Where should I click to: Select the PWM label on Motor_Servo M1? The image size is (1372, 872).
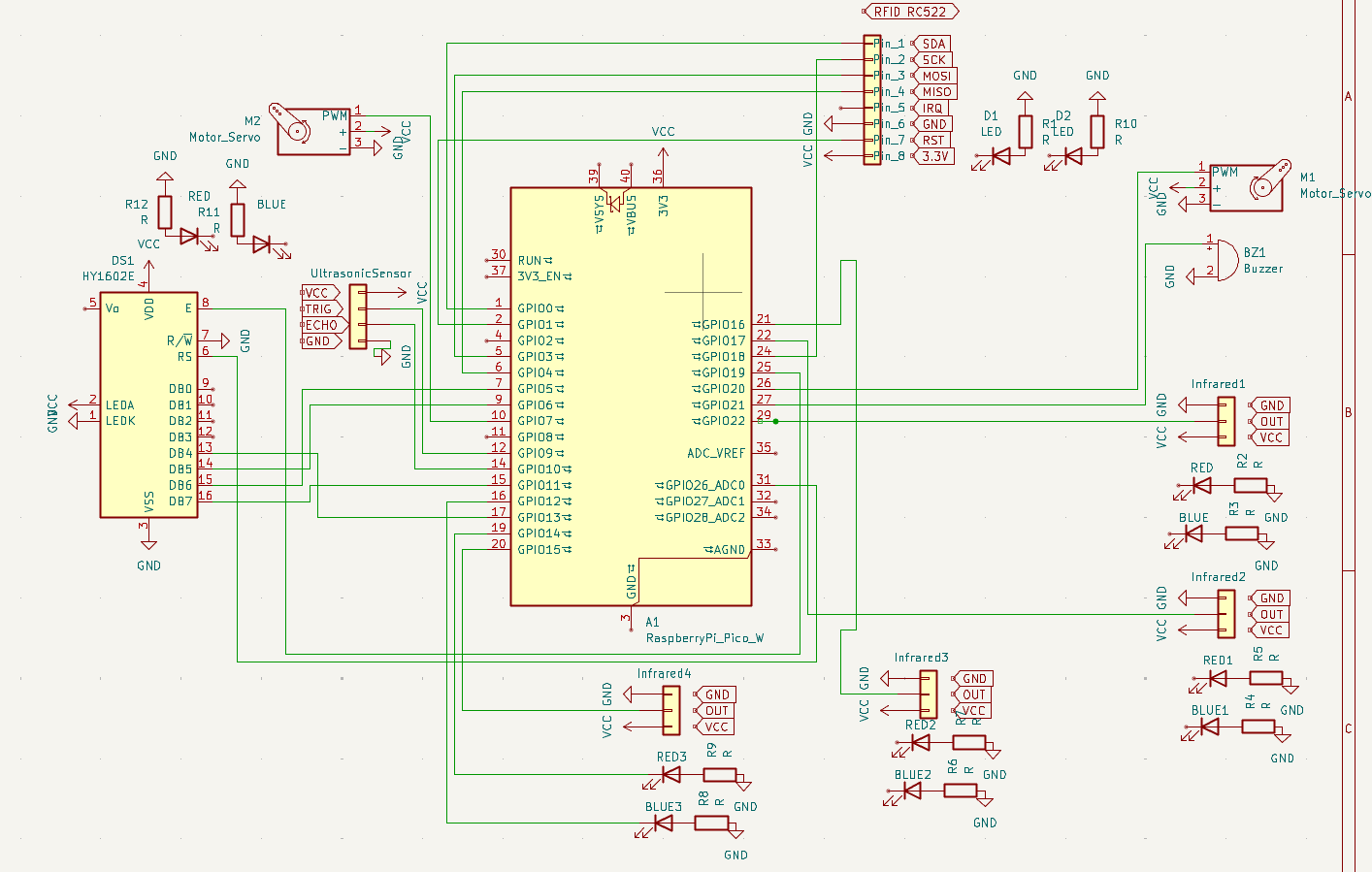point(1225,172)
